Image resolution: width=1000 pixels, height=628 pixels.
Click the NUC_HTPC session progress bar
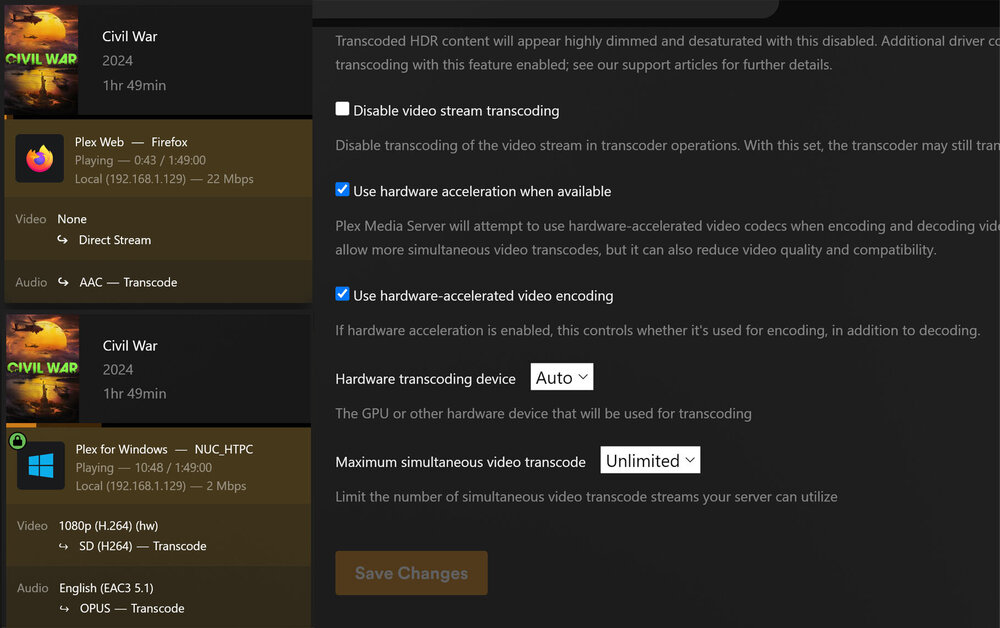tap(158, 425)
